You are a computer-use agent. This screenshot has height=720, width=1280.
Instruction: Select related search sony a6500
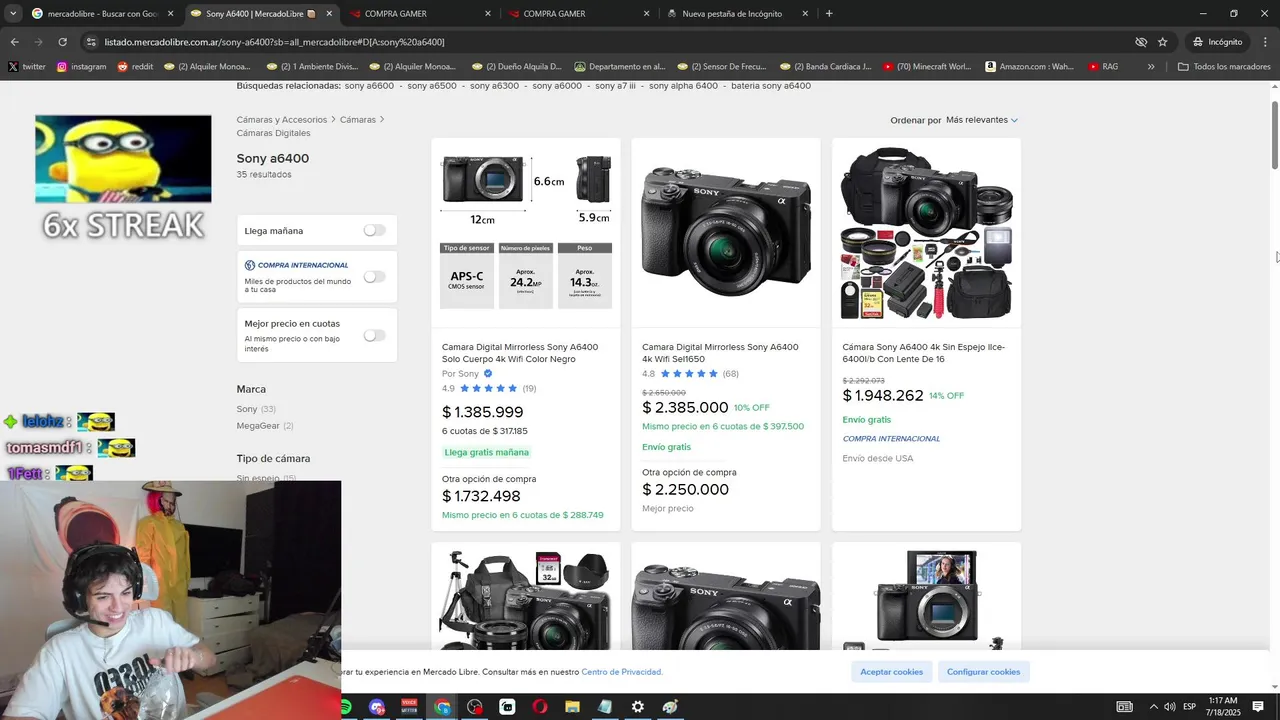pos(432,86)
